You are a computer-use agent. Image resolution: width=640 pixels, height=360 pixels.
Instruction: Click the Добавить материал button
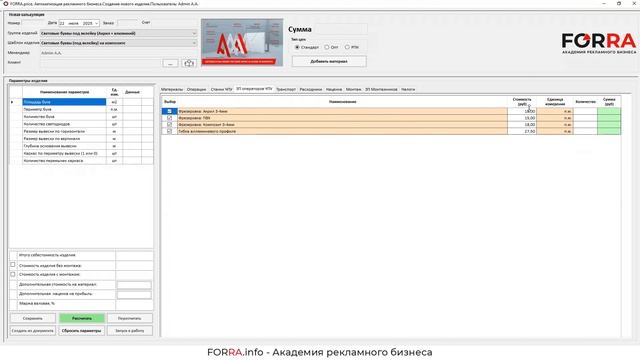(x=329, y=62)
